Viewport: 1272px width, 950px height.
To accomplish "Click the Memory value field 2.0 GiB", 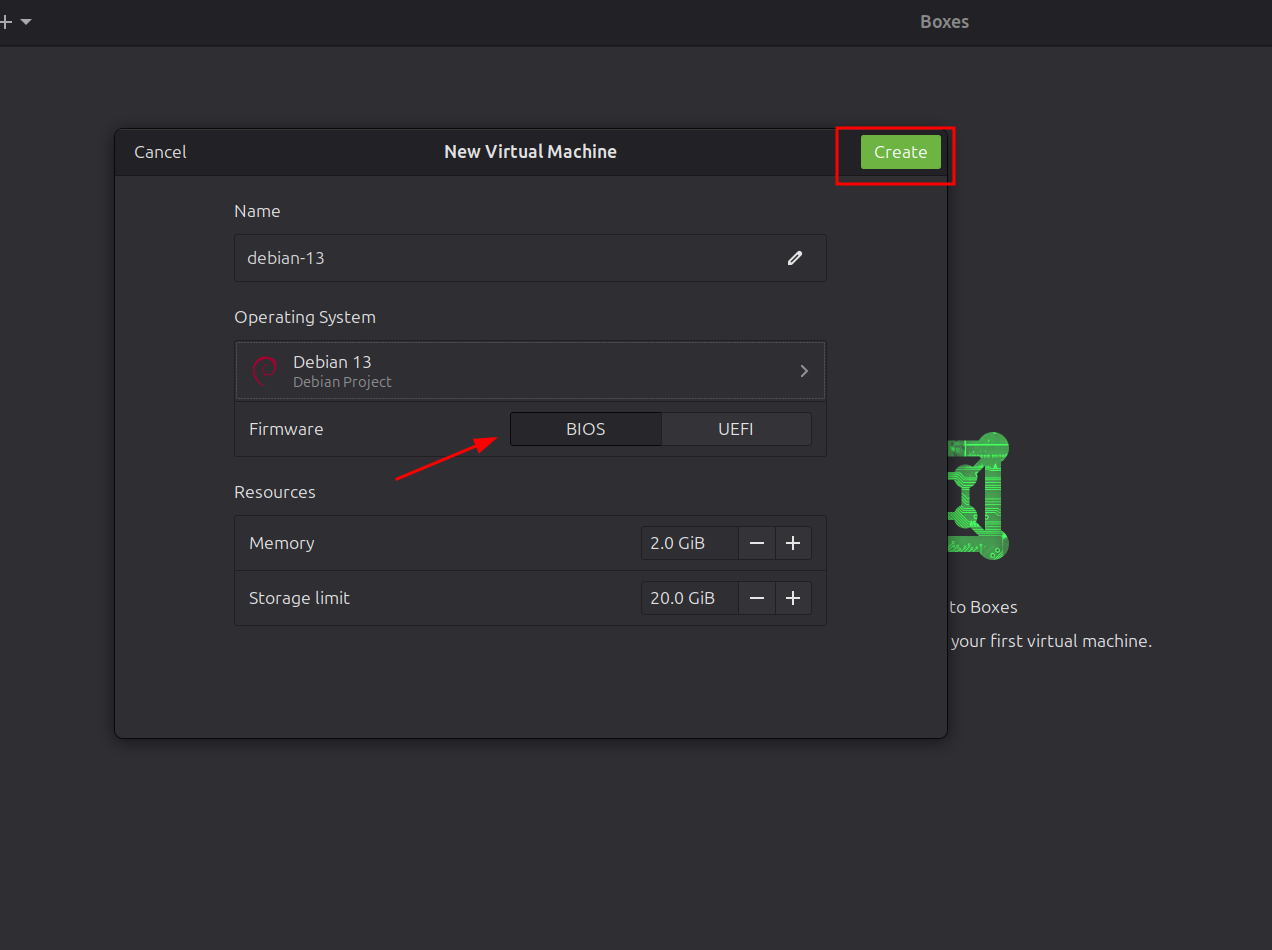I will coord(690,543).
